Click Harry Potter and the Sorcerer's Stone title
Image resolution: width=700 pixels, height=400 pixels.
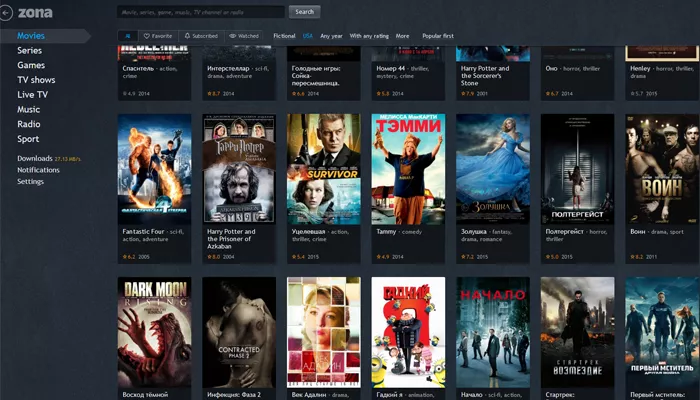pyautogui.click(x=485, y=76)
